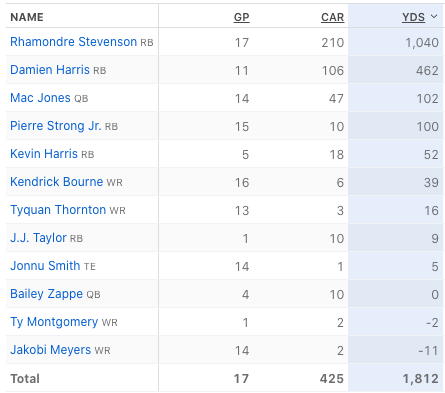The width and height of the screenshot is (445, 393).
Task: Select the Mac Jones link
Action: (40, 98)
